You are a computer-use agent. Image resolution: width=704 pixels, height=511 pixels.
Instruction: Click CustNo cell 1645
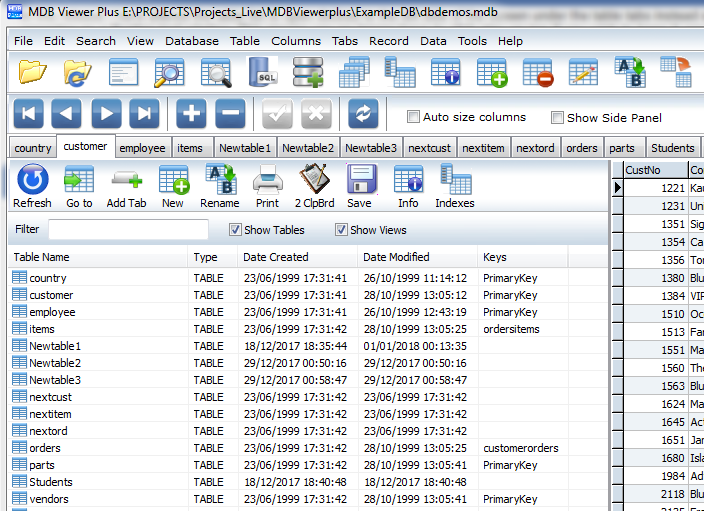pos(656,422)
